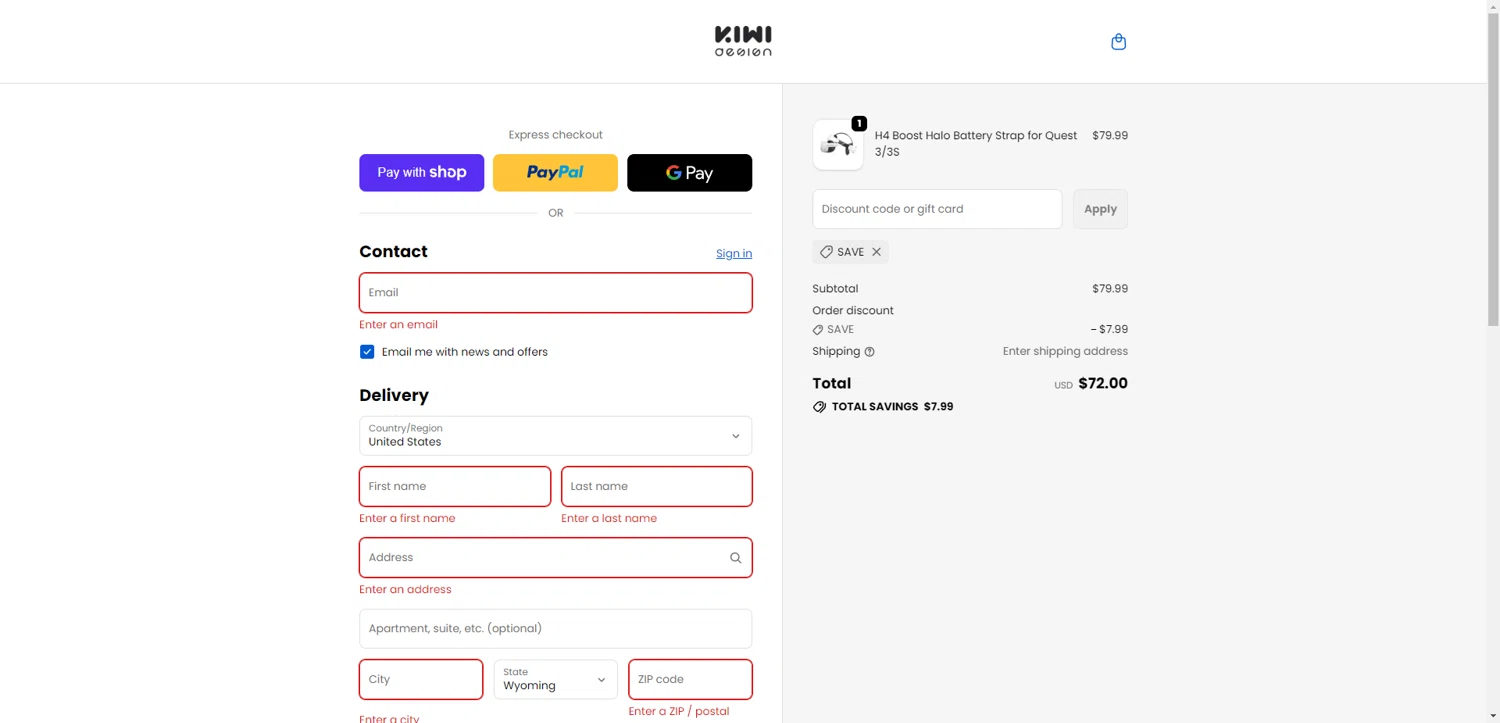Image resolution: width=1500 pixels, height=723 pixels.
Task: Focus the Last name field
Action: click(x=656, y=486)
